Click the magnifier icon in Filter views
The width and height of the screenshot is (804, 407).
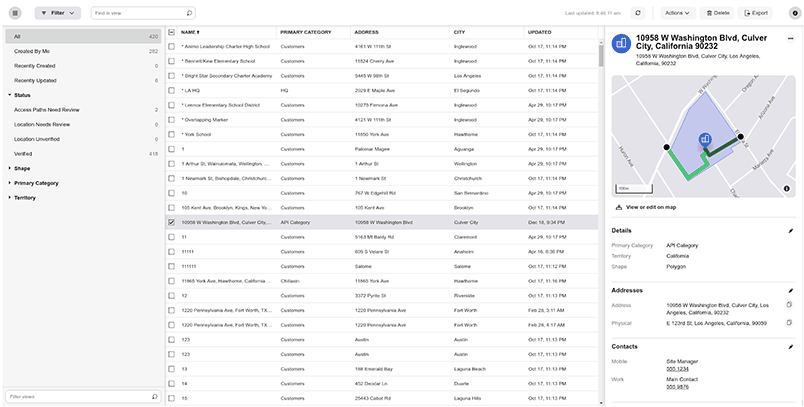point(154,397)
